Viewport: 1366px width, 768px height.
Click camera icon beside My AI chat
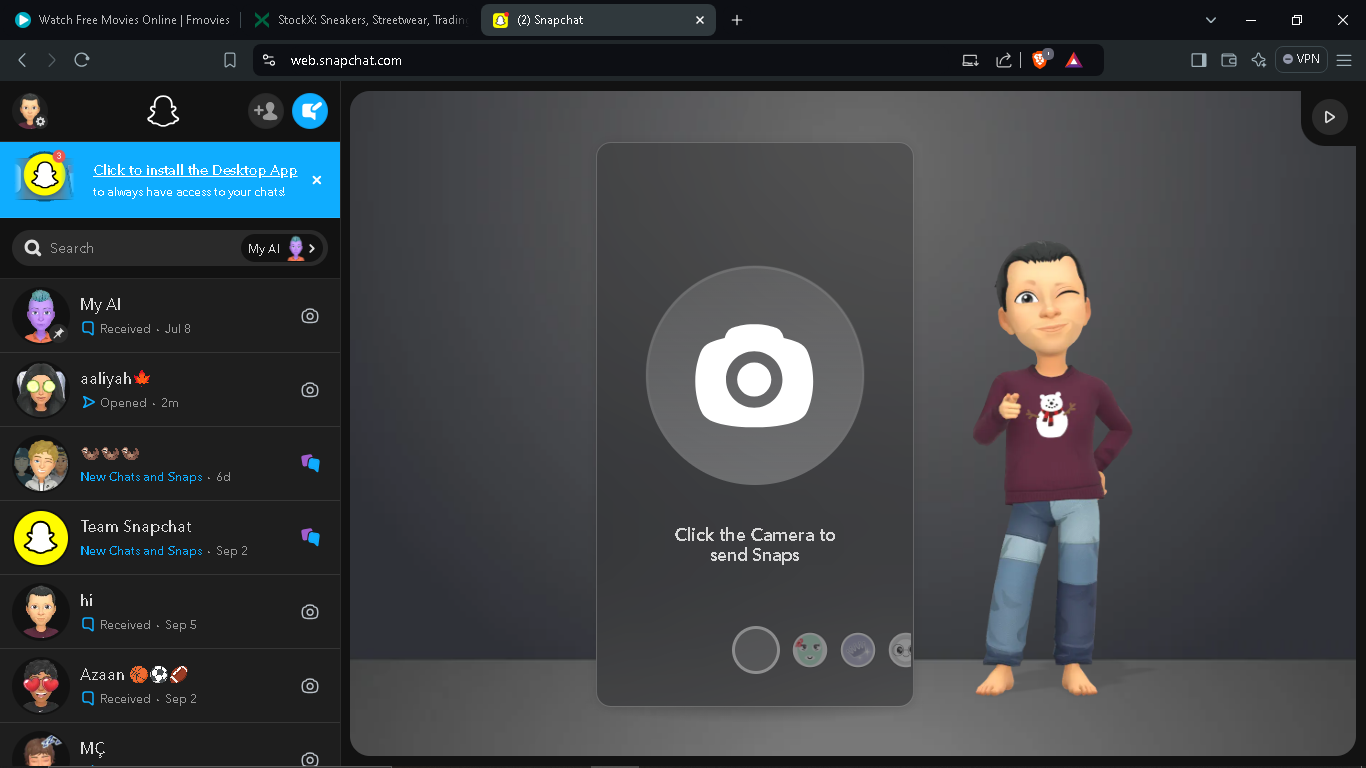pos(310,316)
